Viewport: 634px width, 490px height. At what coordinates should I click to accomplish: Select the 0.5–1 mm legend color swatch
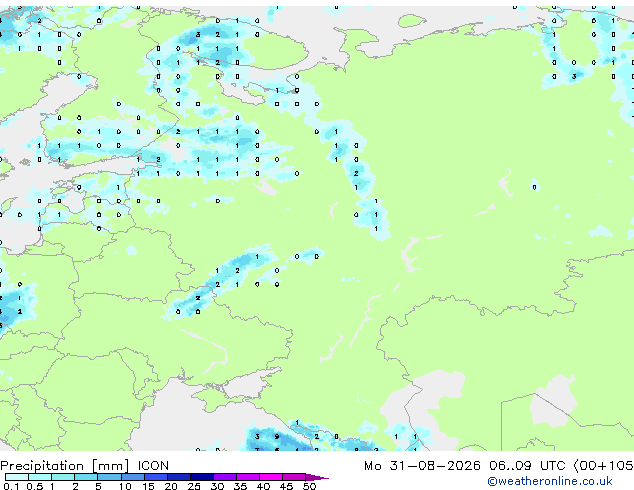(40, 477)
